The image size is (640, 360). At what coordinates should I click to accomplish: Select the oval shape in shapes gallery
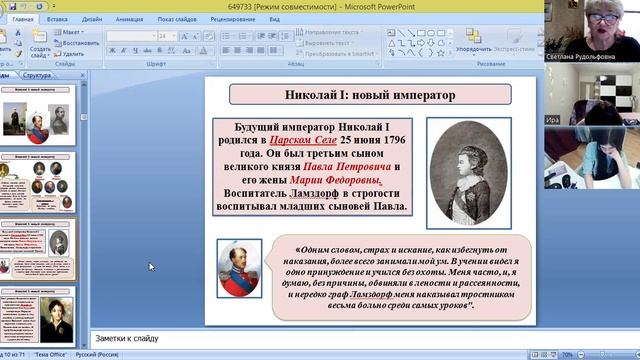click(x=431, y=33)
